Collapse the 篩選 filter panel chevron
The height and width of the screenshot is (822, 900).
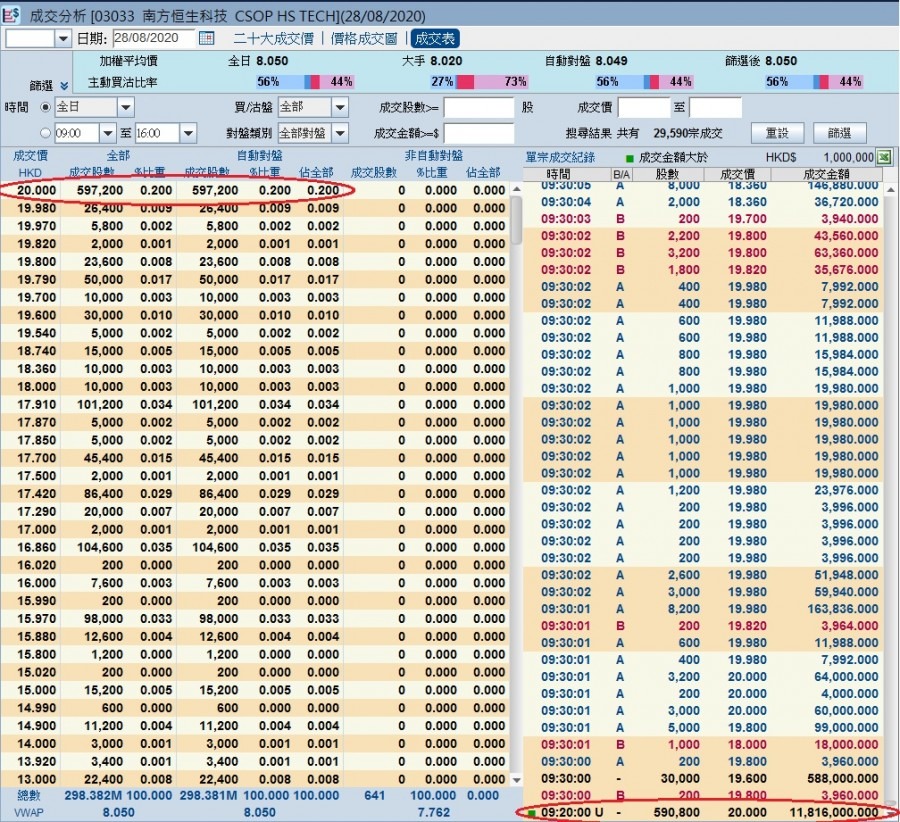(x=64, y=86)
